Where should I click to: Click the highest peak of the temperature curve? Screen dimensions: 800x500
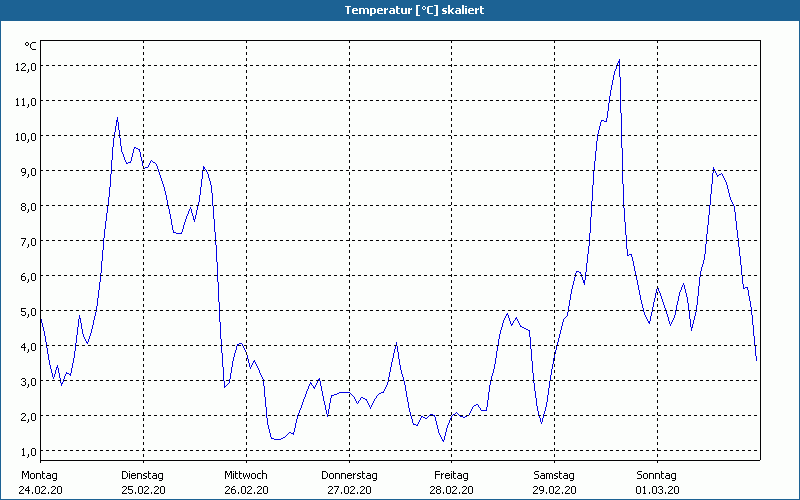click(619, 60)
